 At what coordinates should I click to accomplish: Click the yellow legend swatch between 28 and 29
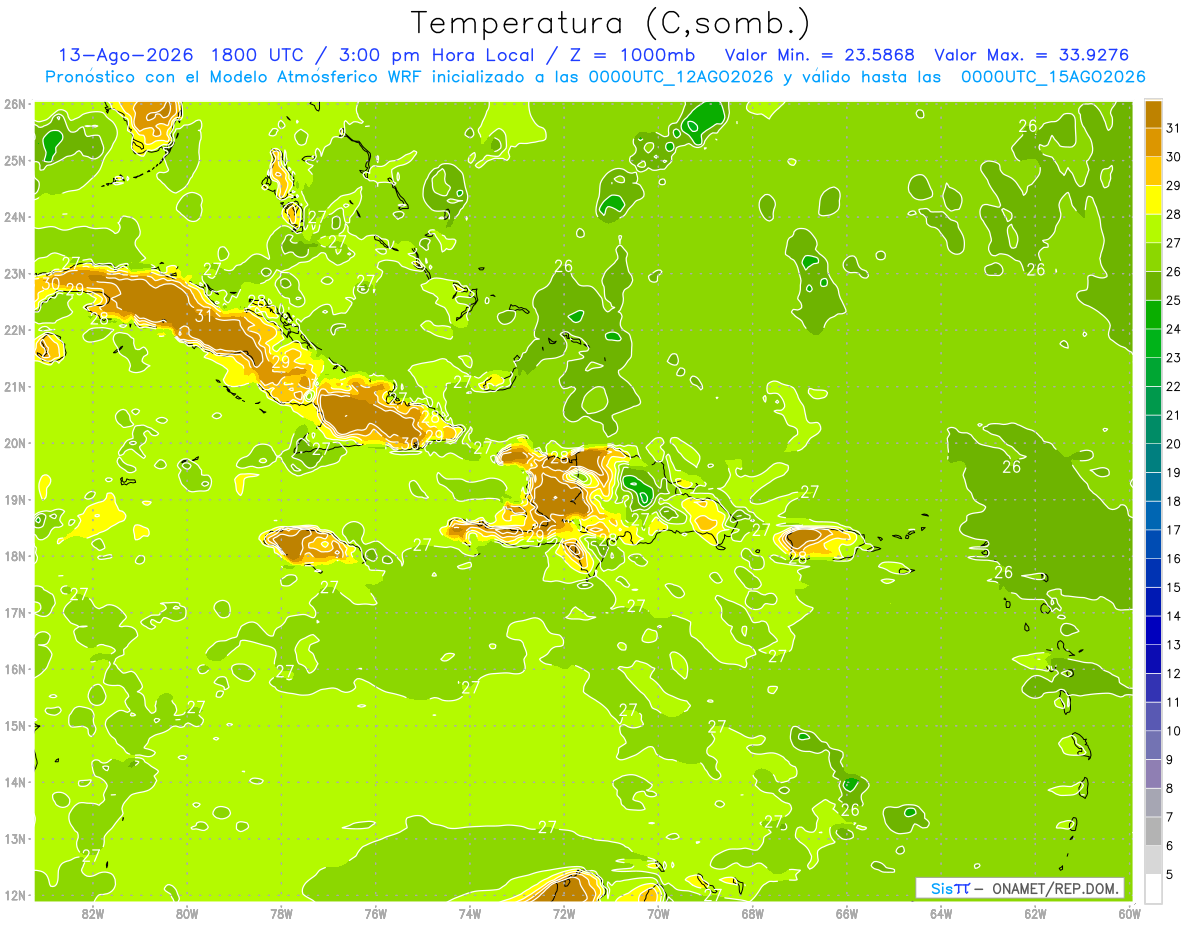[1153, 200]
